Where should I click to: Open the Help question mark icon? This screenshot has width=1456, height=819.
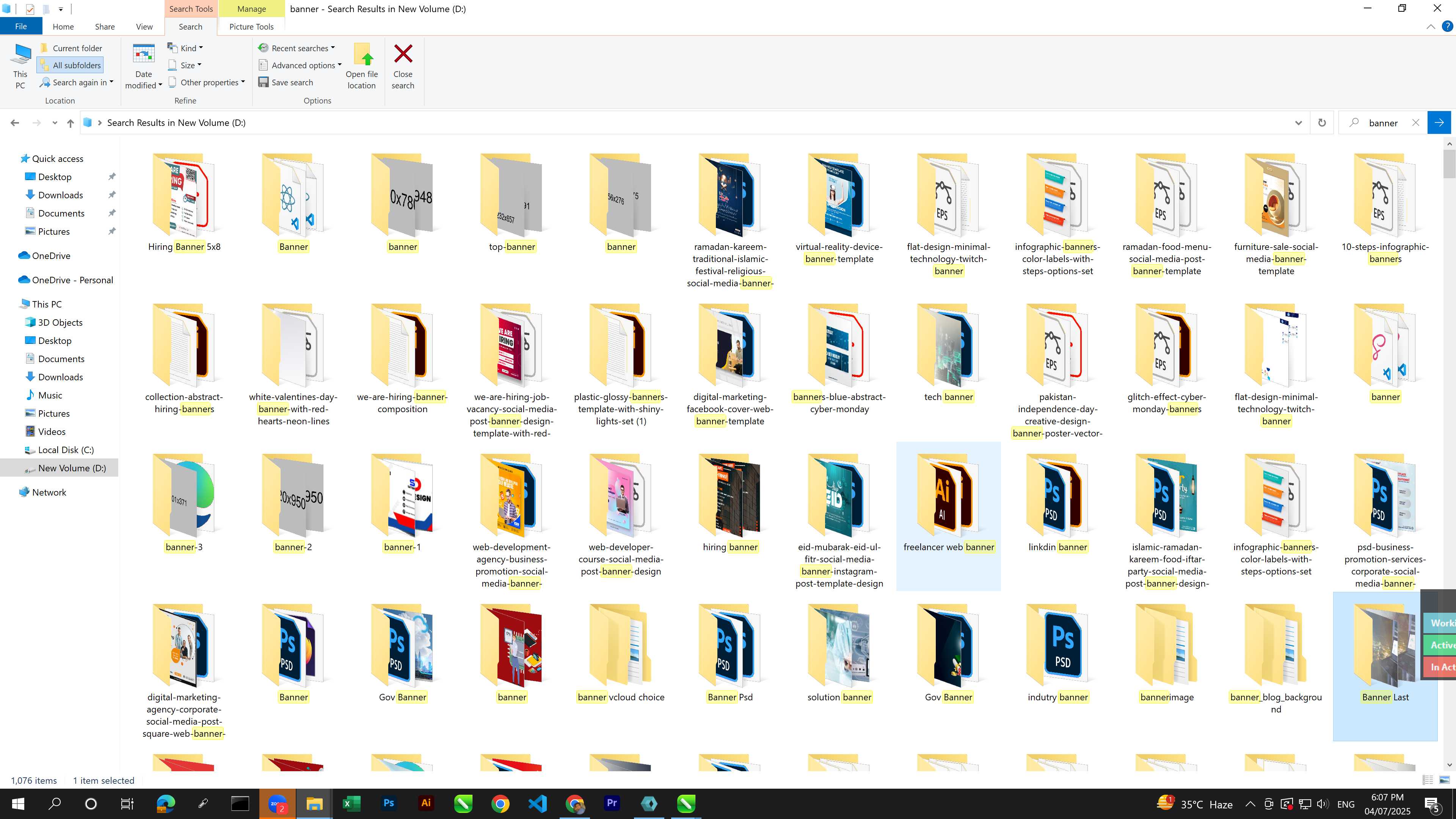(x=1448, y=26)
